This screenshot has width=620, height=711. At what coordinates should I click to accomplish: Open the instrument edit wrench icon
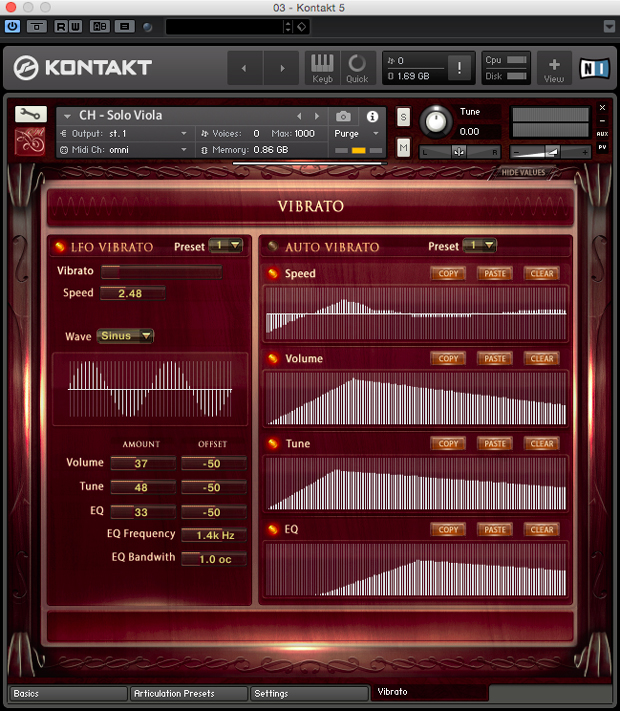click(30, 114)
